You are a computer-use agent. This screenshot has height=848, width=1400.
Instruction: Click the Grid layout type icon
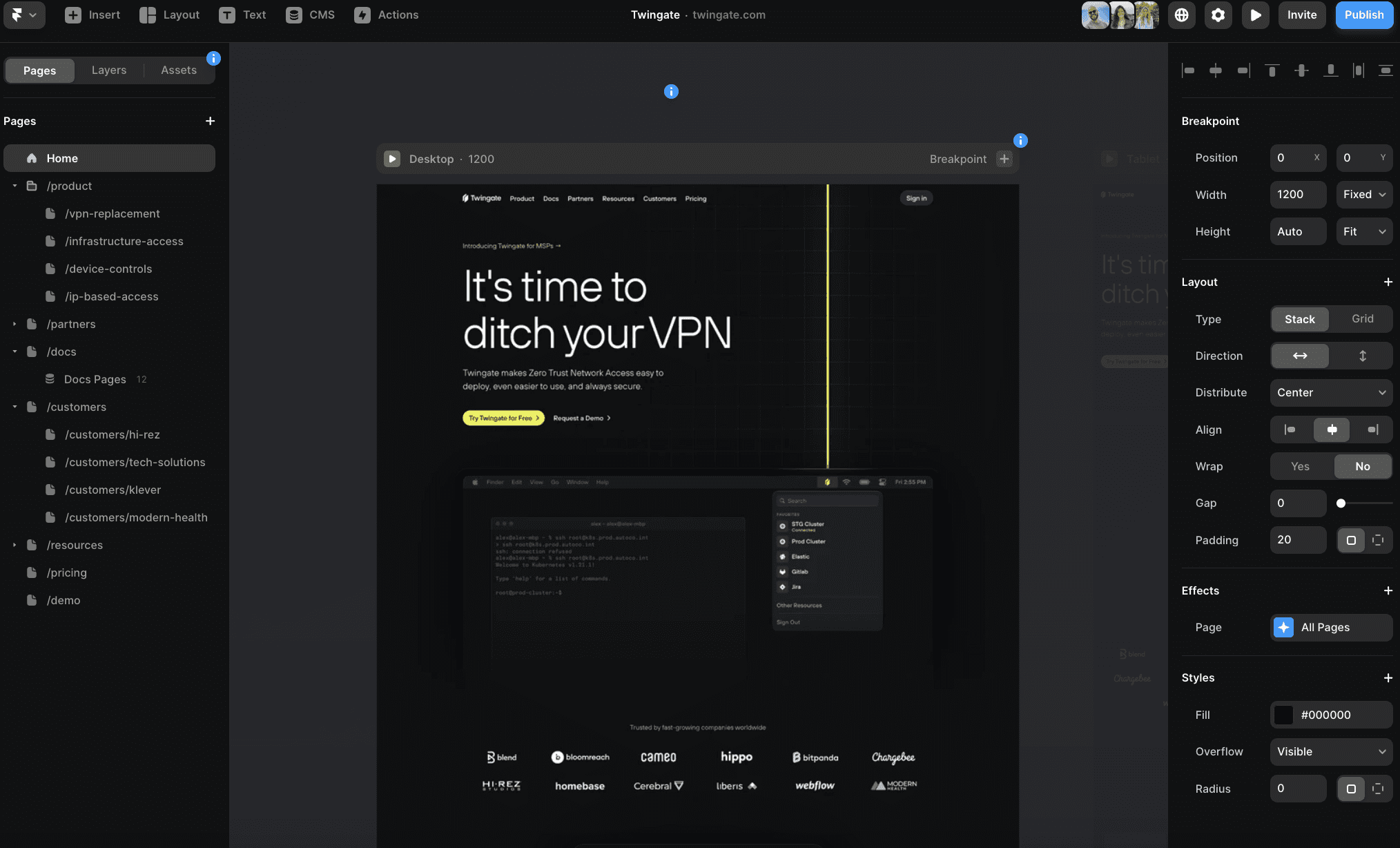tap(1362, 318)
